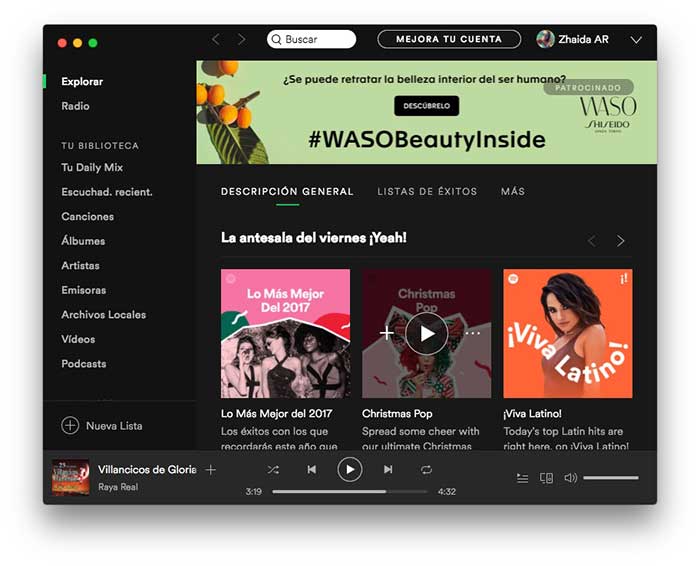Open Christmas Pop more options dots
700x566 pixels.
coord(472,333)
